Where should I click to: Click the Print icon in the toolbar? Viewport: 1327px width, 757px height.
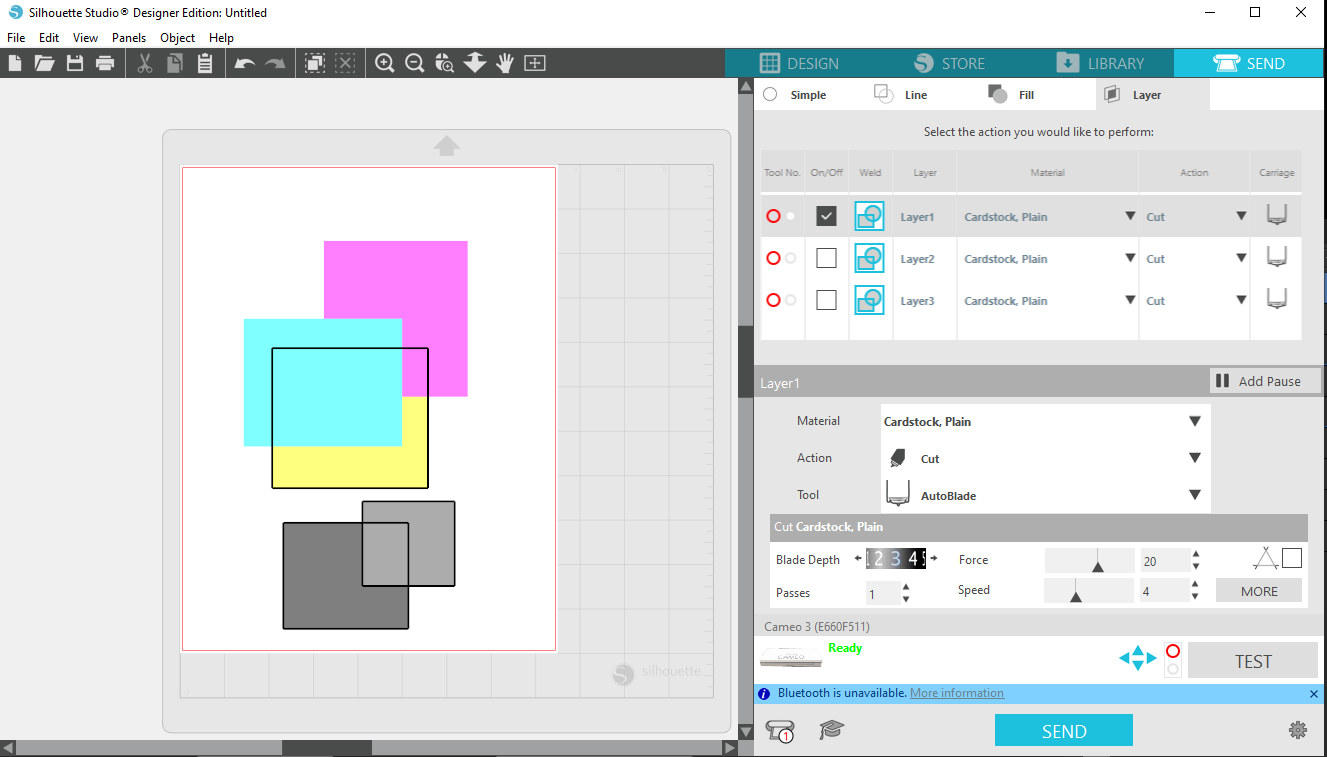105,63
